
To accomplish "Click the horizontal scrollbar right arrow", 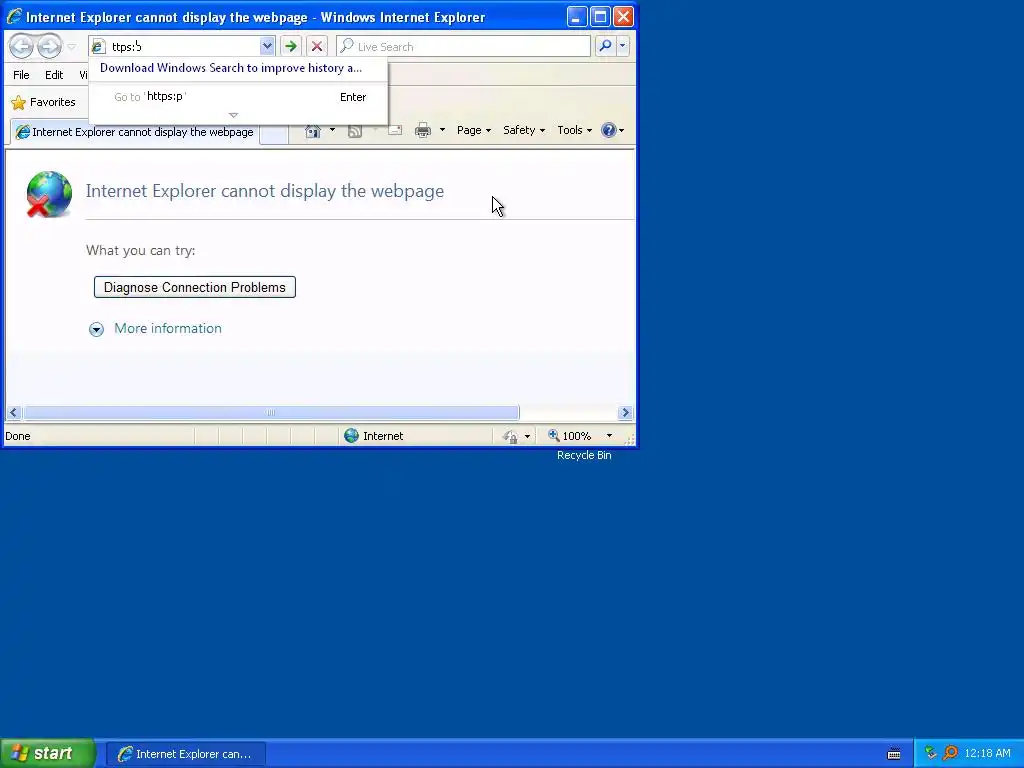I will click(x=625, y=413).
